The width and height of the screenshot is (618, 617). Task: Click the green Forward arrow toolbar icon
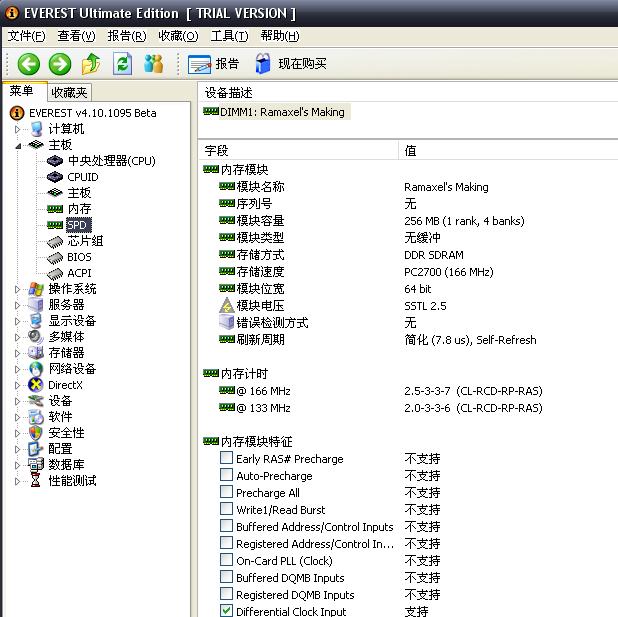coord(60,64)
